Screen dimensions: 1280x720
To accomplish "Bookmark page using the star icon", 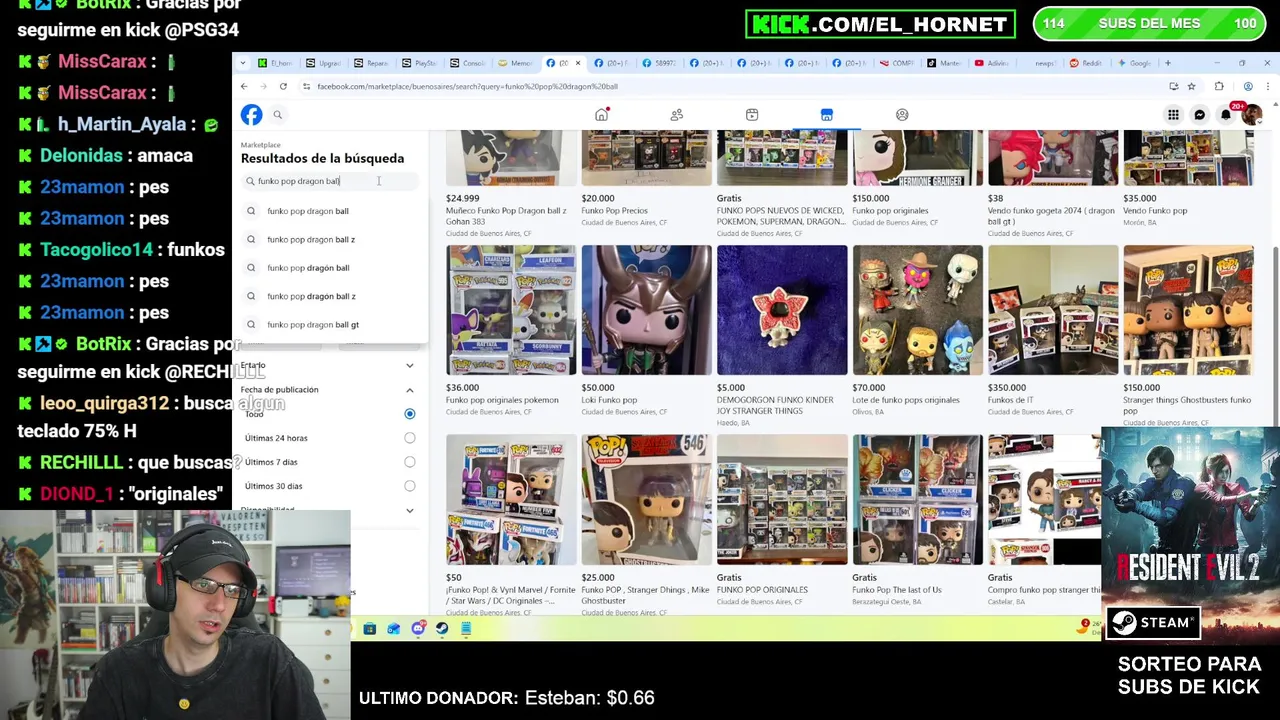I will click(x=1191, y=86).
